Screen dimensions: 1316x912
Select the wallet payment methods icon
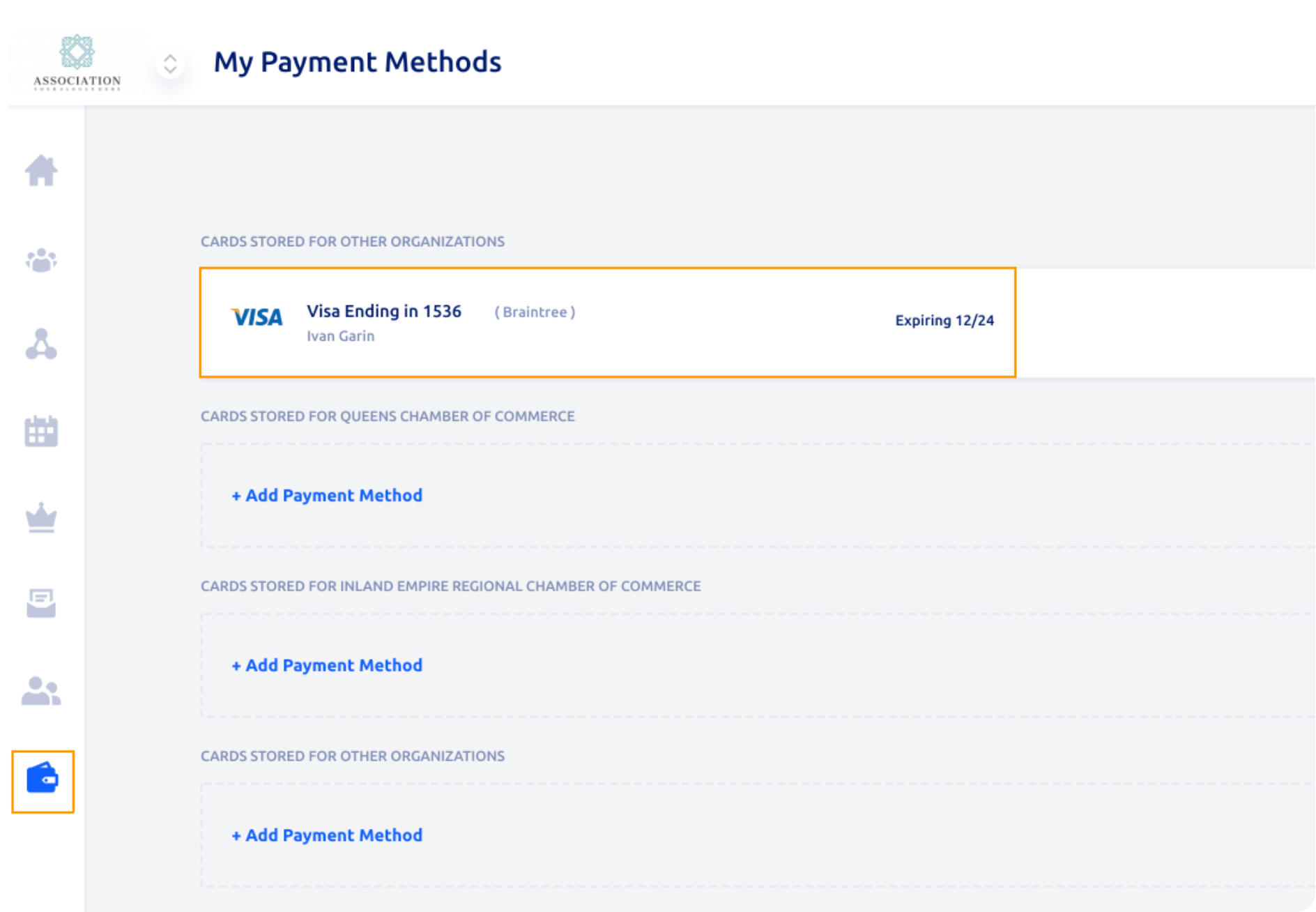click(x=43, y=778)
